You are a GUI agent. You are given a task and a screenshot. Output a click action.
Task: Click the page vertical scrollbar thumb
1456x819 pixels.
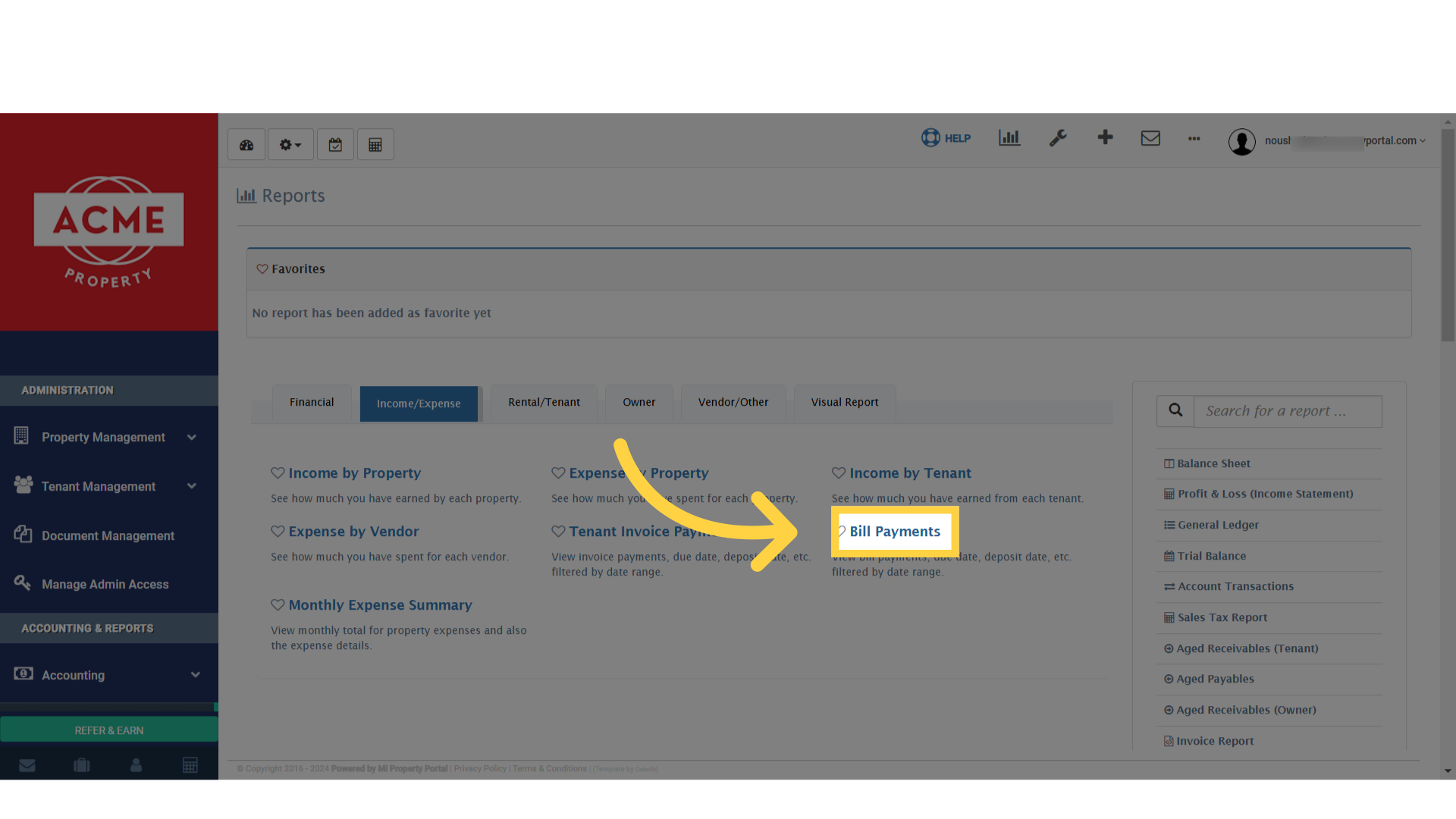point(1448,235)
